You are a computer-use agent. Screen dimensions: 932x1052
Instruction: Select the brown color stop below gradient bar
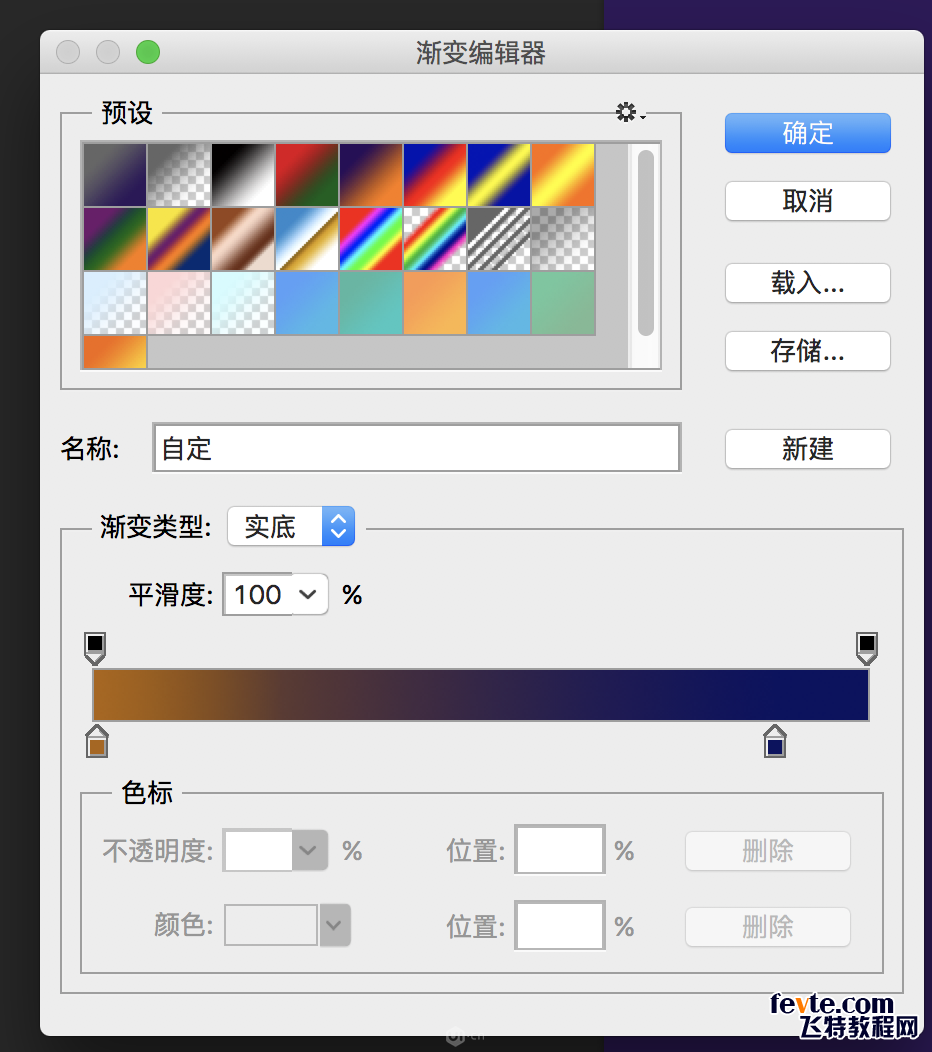click(x=97, y=741)
